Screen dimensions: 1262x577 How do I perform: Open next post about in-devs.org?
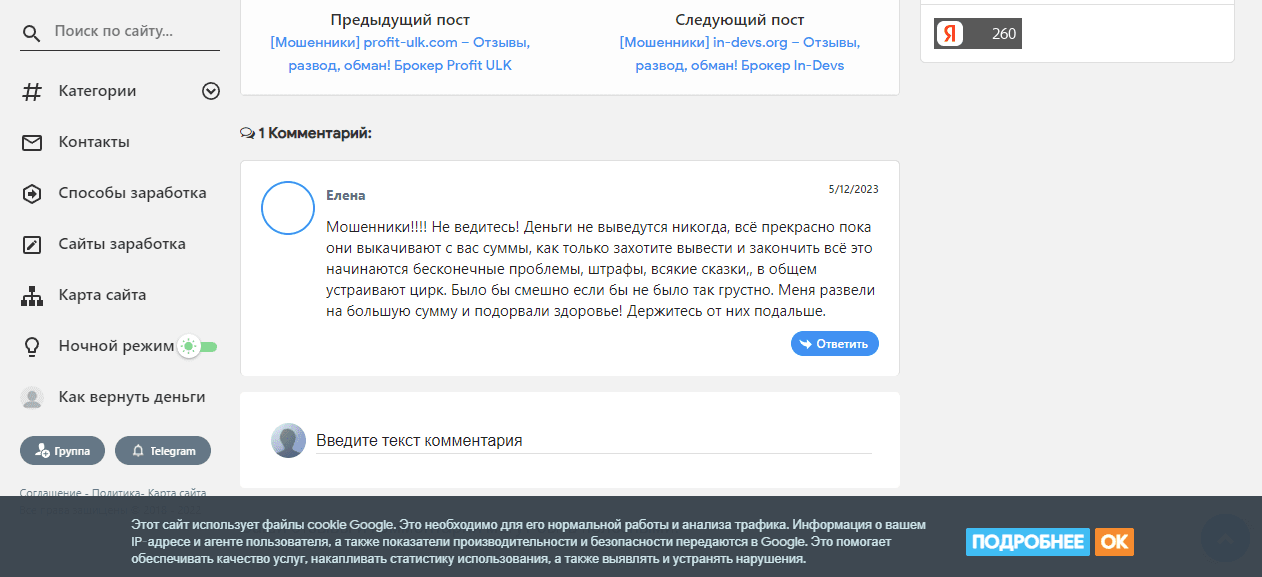coord(739,54)
